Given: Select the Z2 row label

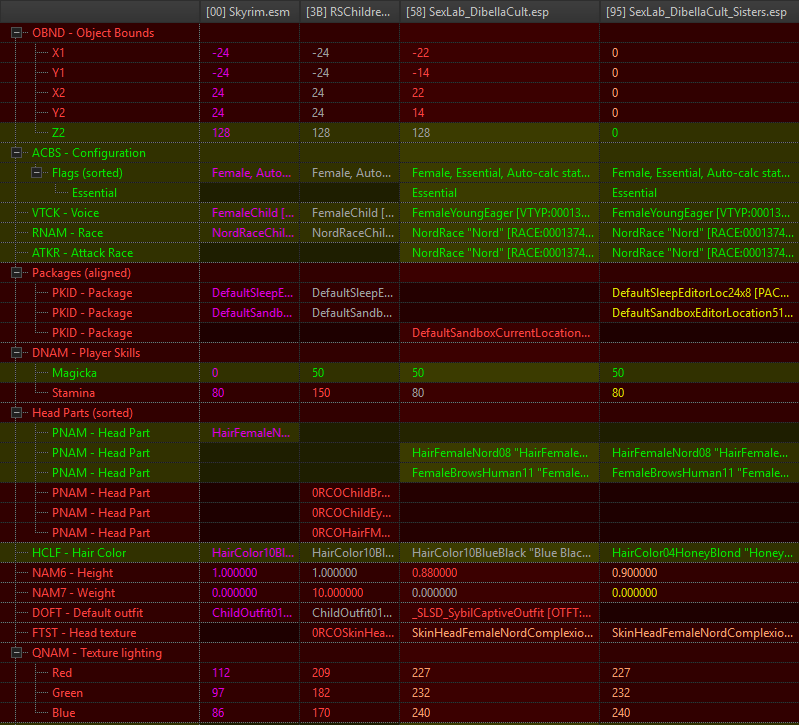Looking at the screenshot, I should (58, 133).
